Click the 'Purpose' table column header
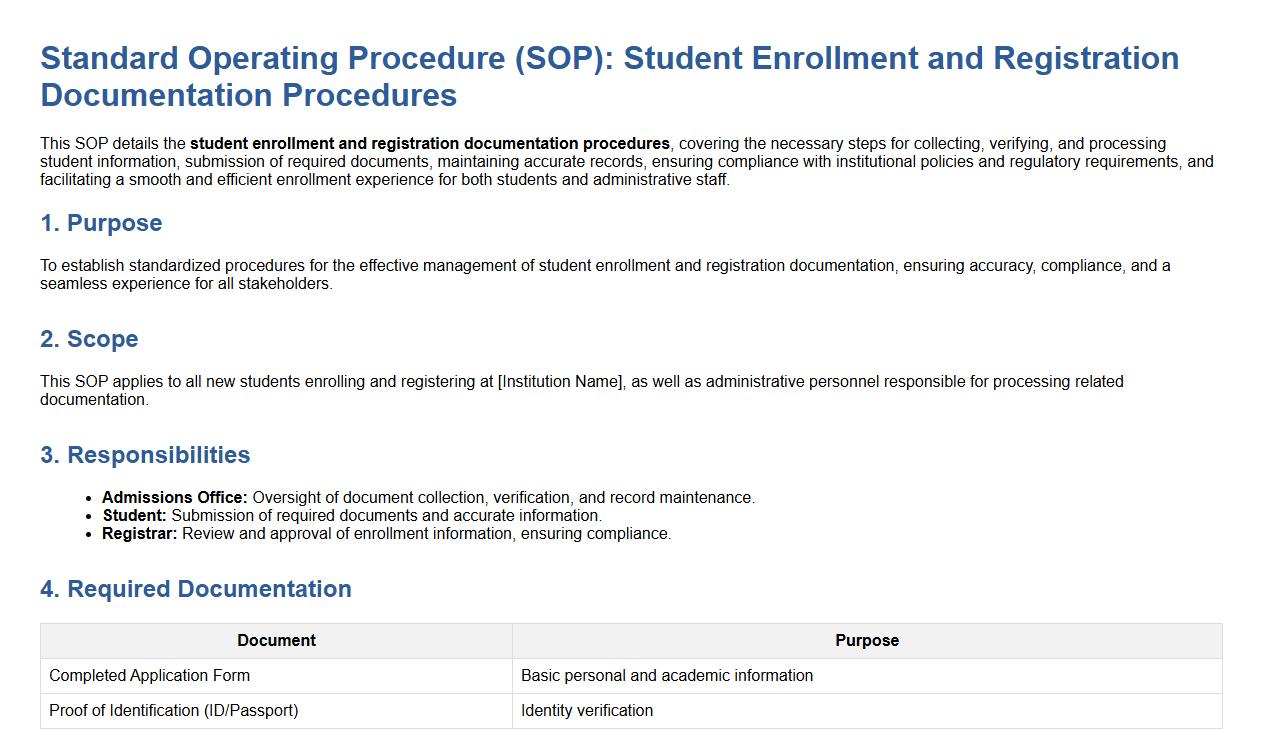1263x729 pixels. (866, 641)
